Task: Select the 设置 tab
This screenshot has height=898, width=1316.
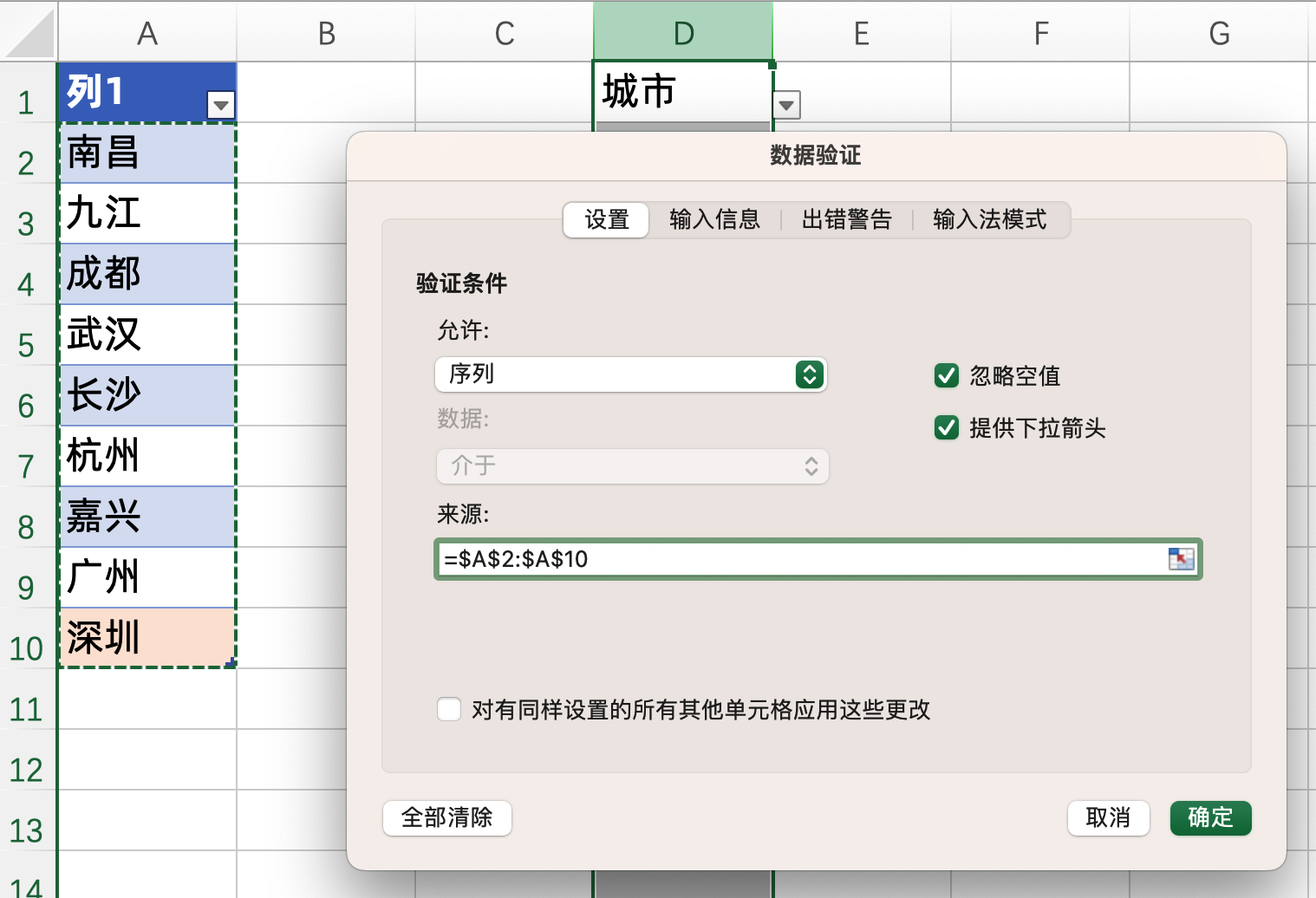Action: pos(605,219)
